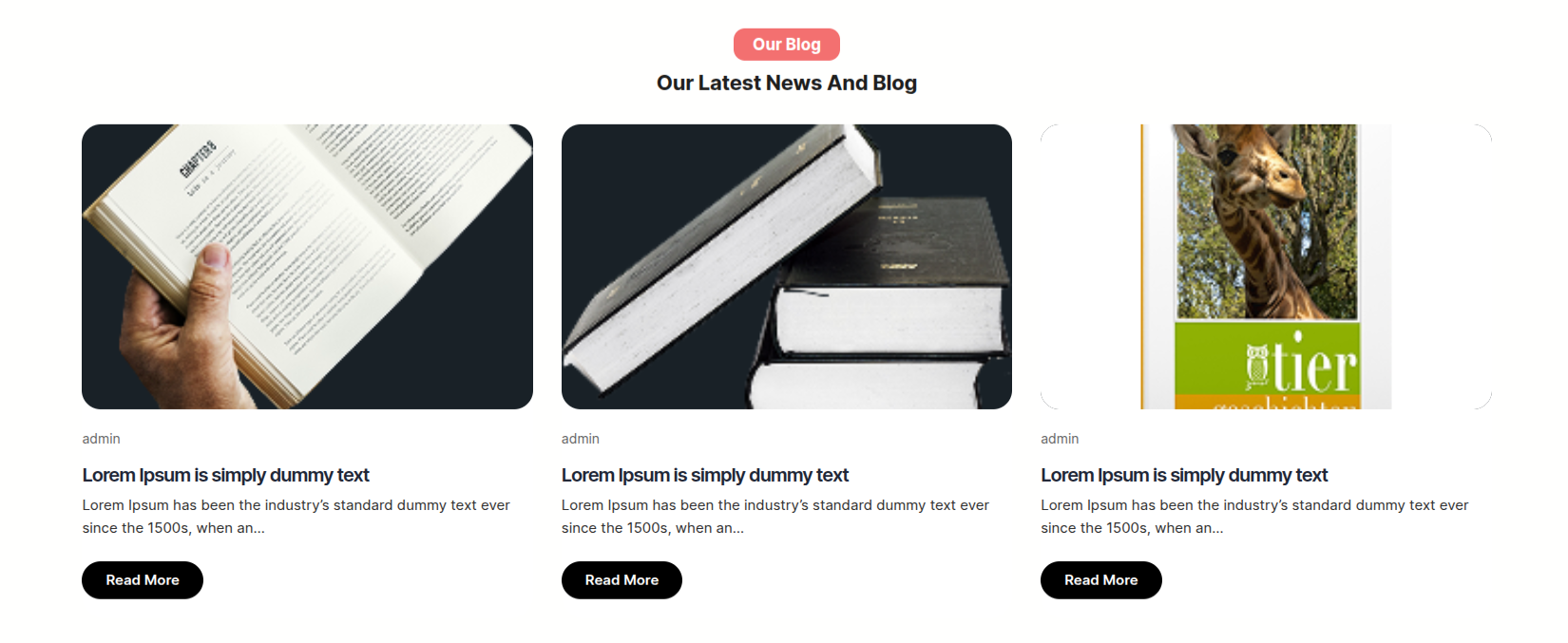Click the admin author of first post
Screen dimensions: 1568x643
click(x=101, y=439)
